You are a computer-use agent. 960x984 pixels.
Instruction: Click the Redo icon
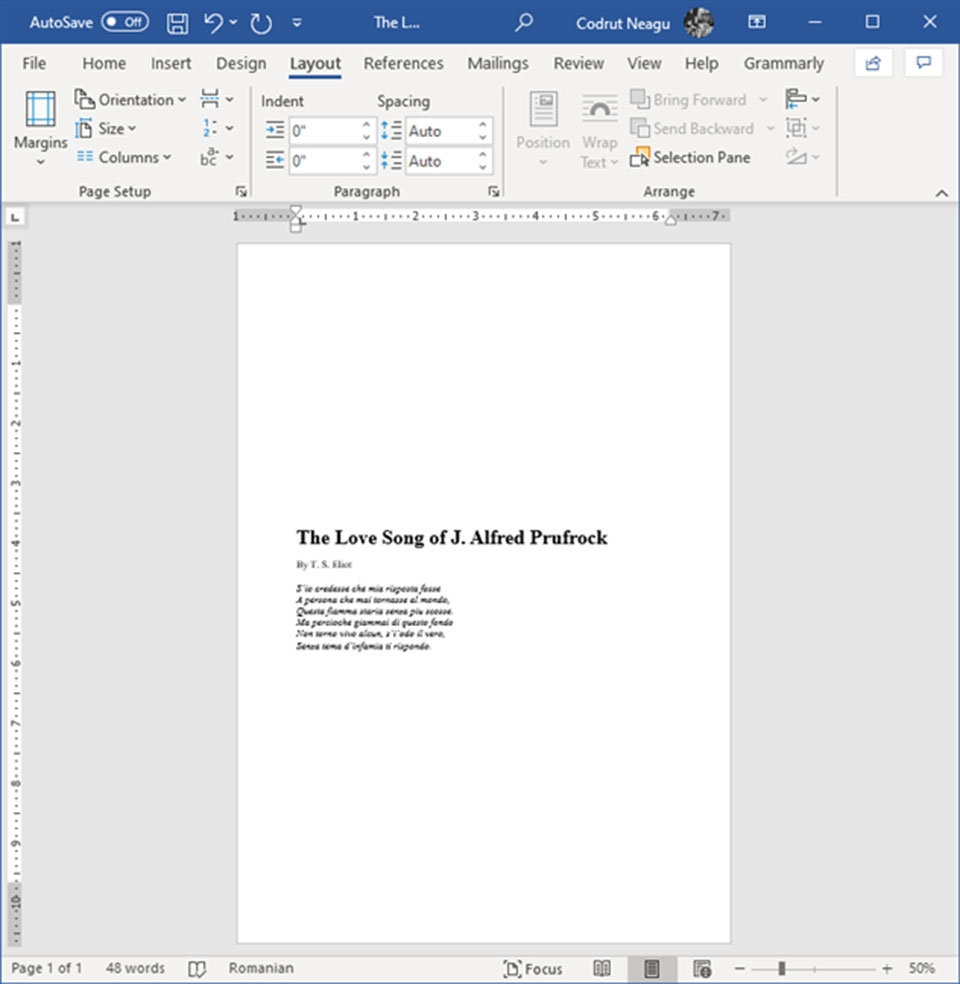coord(260,23)
